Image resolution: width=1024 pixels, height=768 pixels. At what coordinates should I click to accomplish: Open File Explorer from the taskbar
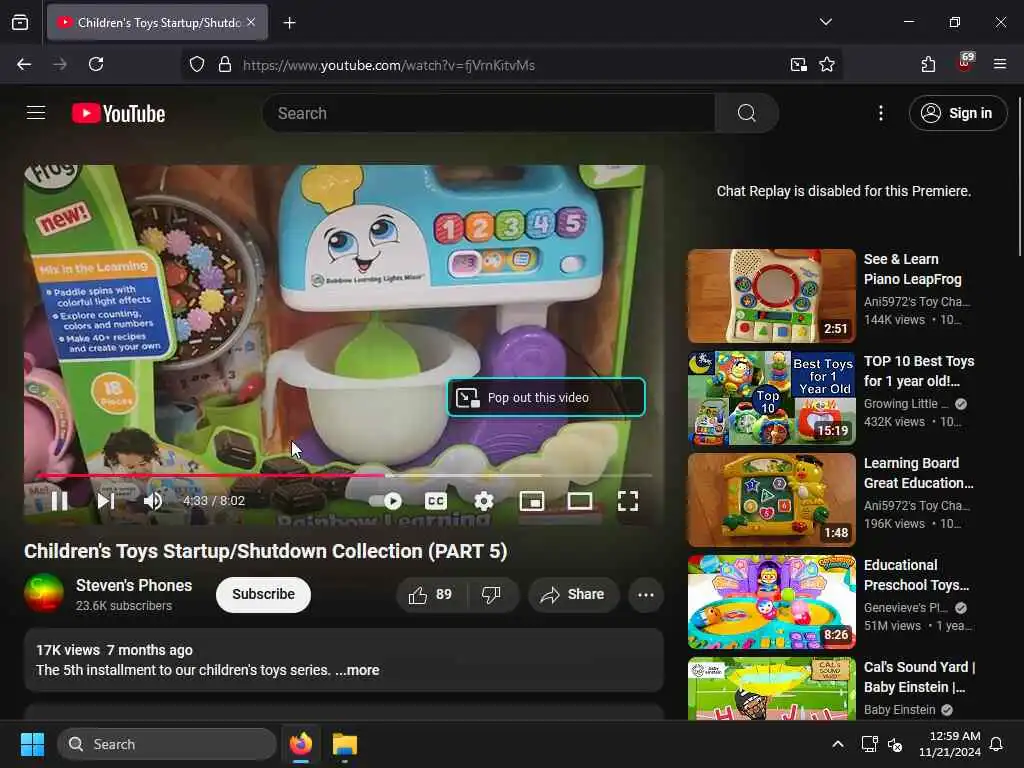coord(345,744)
